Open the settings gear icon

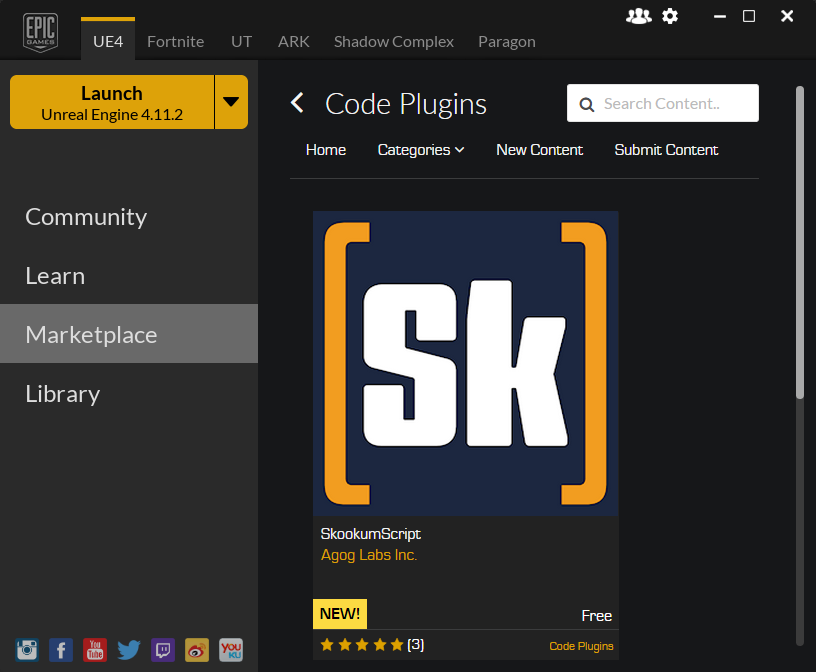(x=670, y=16)
